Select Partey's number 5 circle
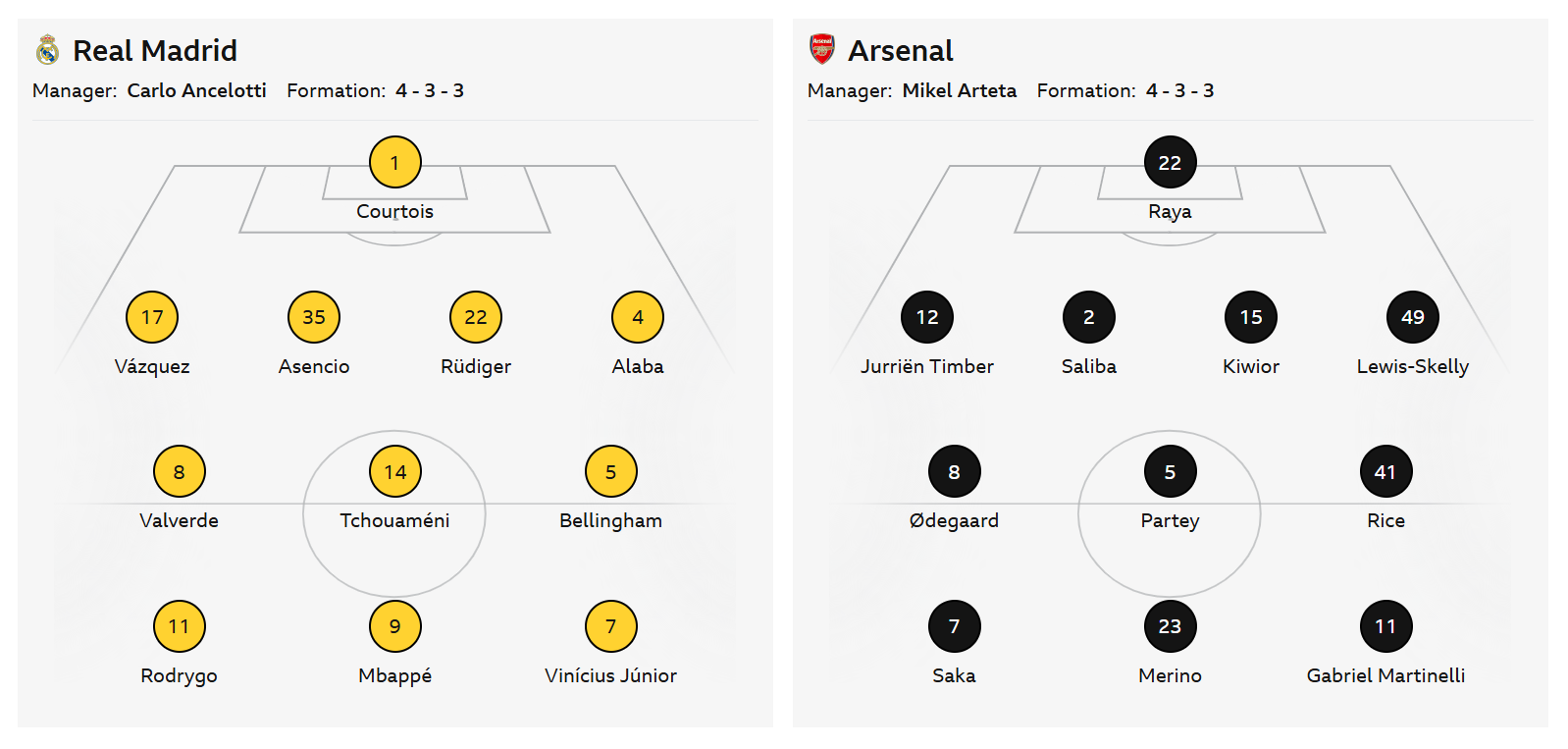The image size is (1568, 749). [x=1171, y=471]
